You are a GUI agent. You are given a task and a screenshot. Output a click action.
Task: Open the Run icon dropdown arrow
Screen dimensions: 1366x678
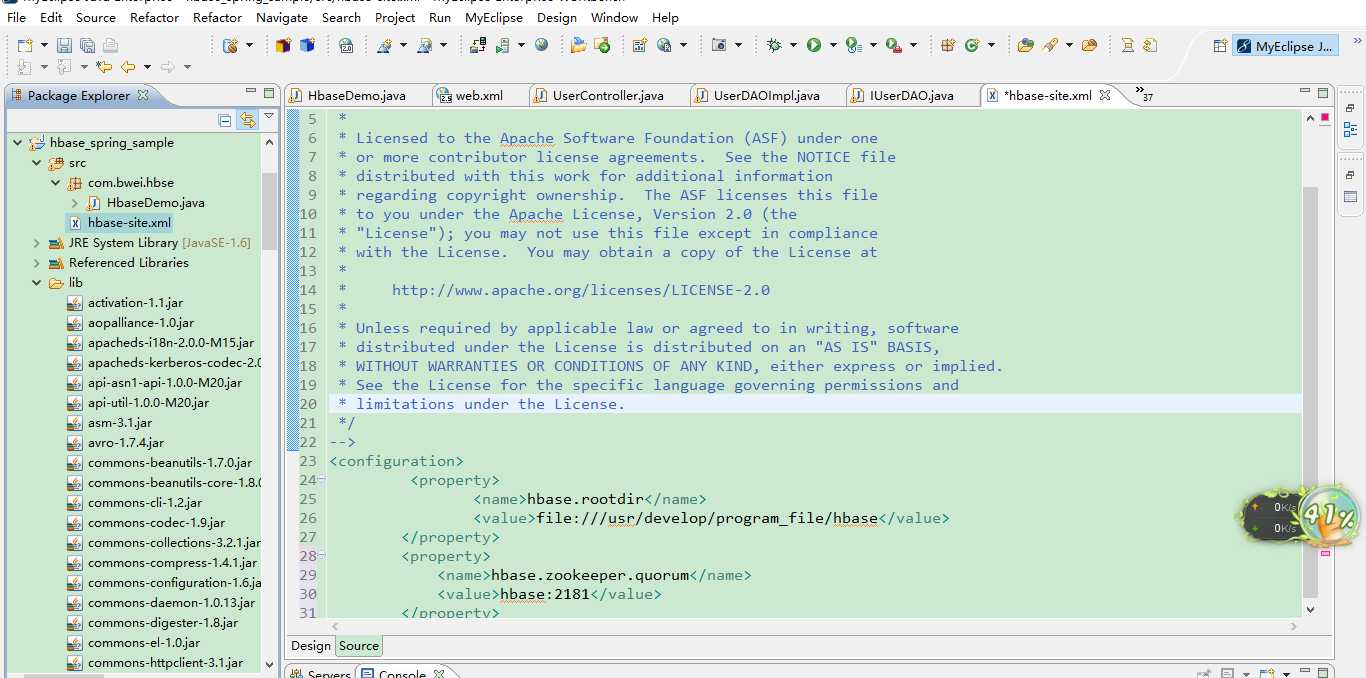point(832,45)
